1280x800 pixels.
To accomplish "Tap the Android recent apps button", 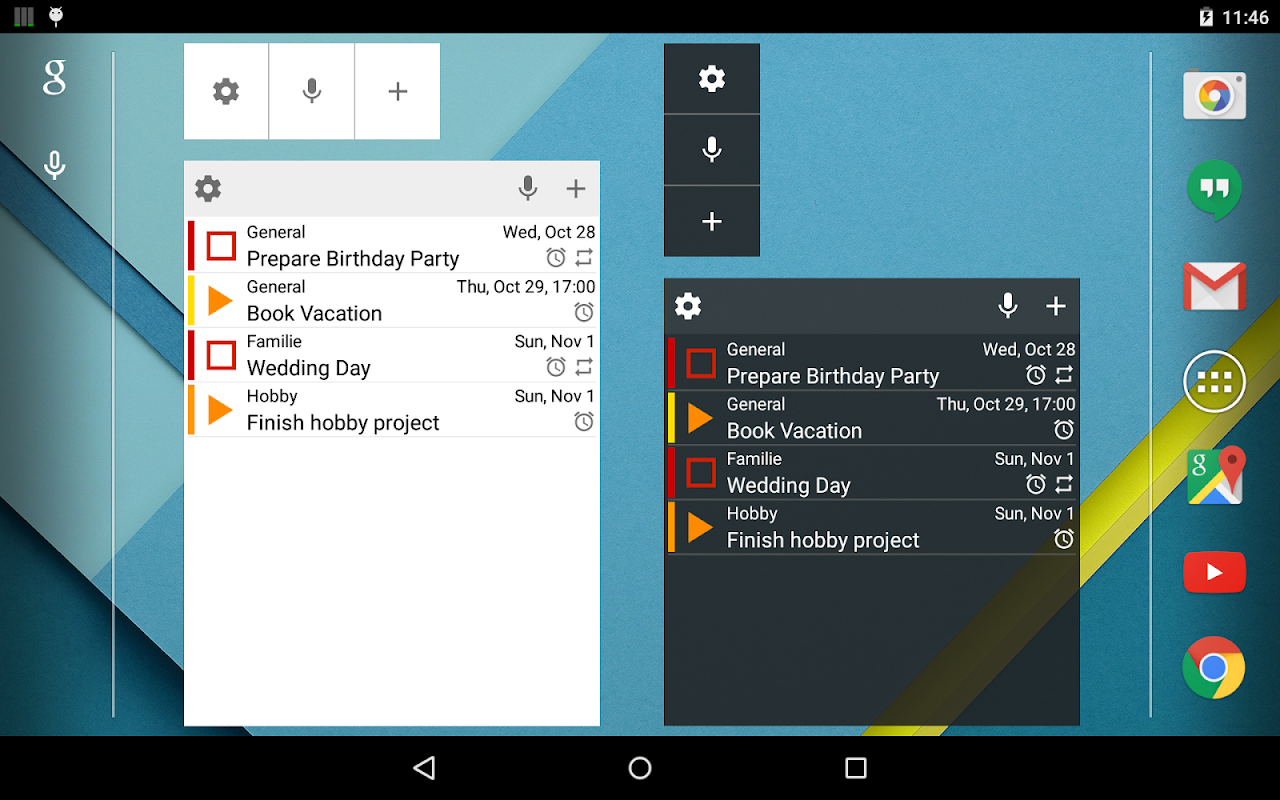I will [856, 768].
